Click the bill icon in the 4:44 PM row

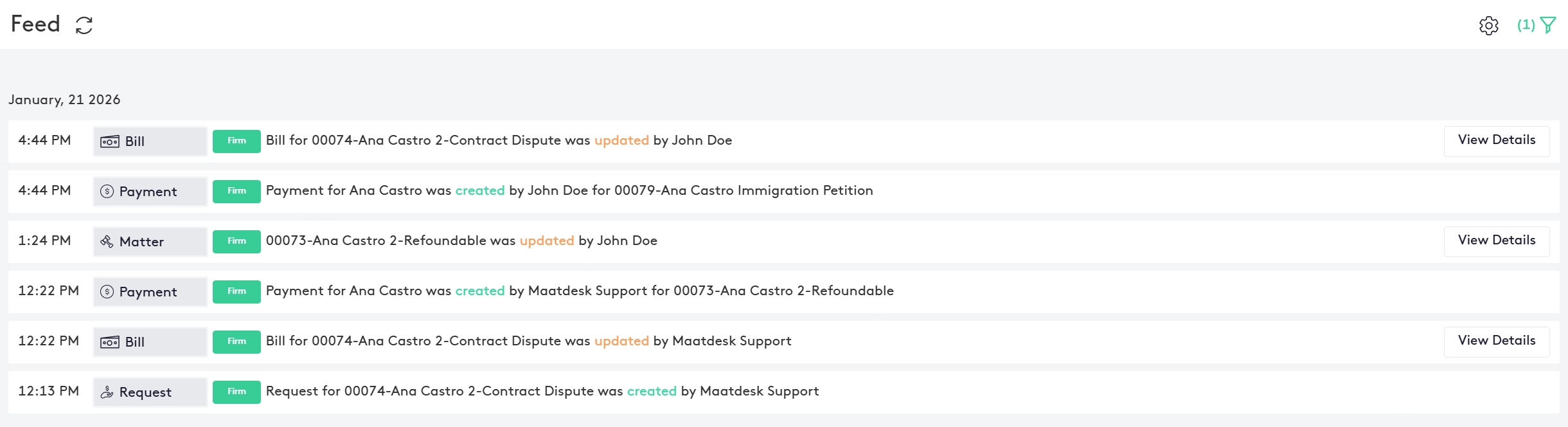point(110,141)
